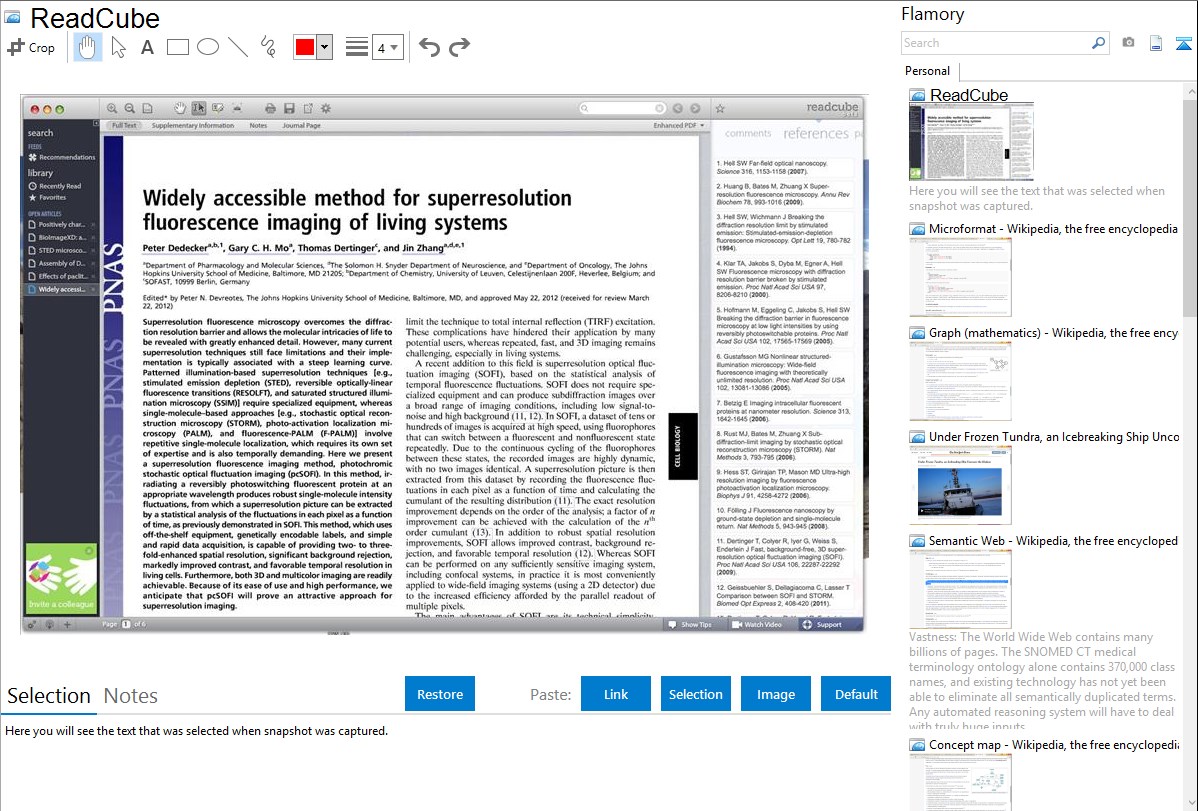Viewport: 1198px width, 811px height.
Task: Open the annotation color dropdown arrow
Action: (x=325, y=47)
